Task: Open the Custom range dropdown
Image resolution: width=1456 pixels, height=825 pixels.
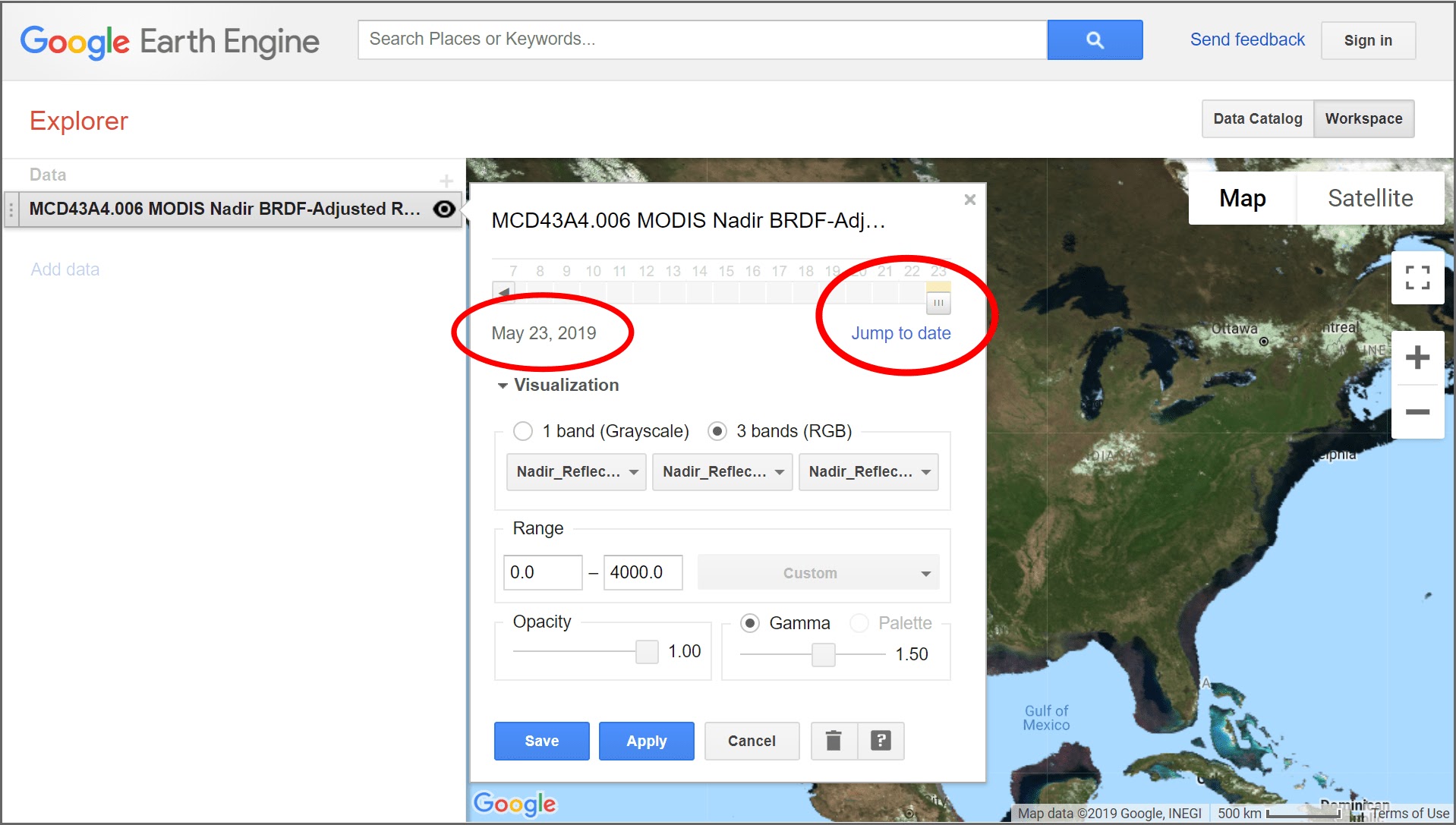Action: 818,573
